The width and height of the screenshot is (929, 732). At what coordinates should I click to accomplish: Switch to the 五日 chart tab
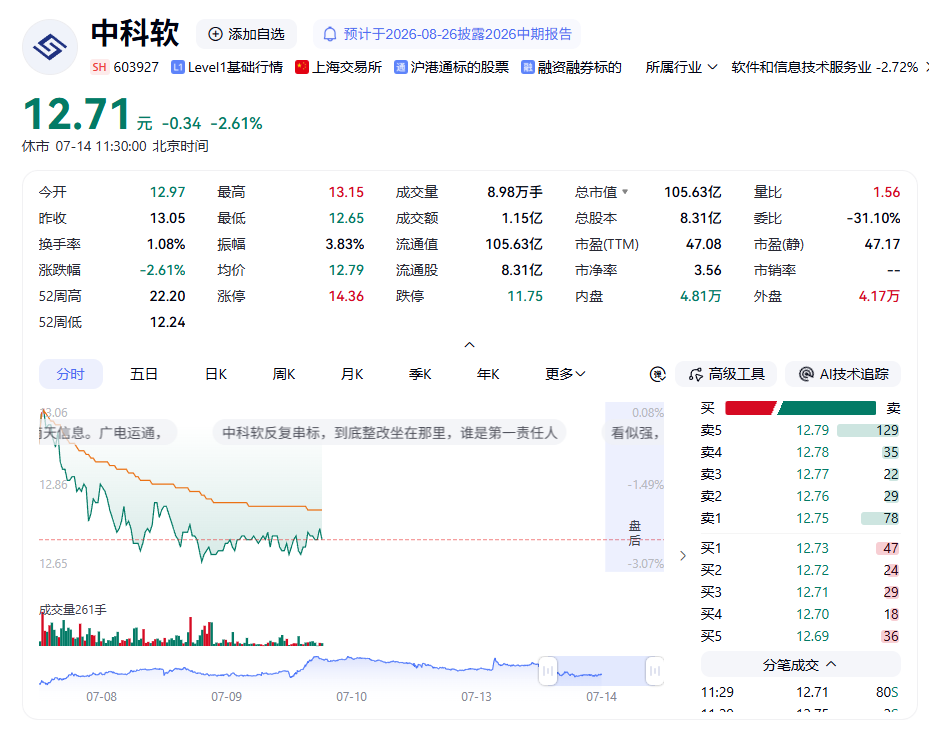pos(144,374)
